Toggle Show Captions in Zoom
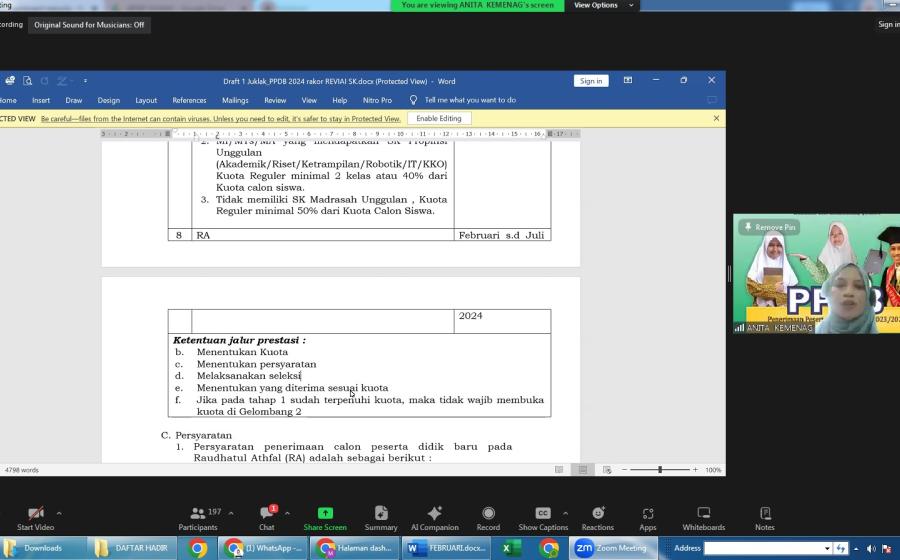Viewport: 900px width, 560px height. pos(542,514)
